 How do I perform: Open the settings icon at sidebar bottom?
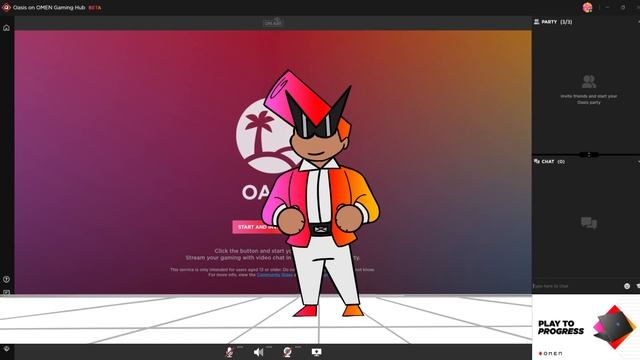(x=6, y=349)
